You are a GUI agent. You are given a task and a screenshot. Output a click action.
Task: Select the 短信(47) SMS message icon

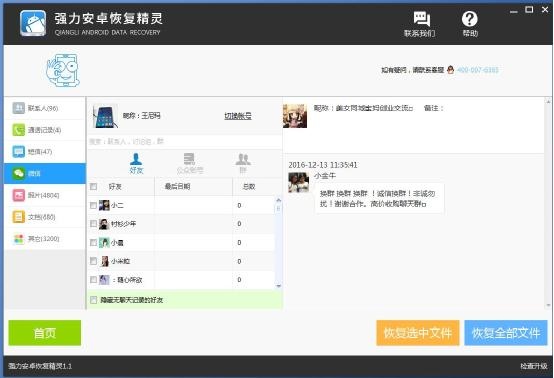tap(18, 152)
